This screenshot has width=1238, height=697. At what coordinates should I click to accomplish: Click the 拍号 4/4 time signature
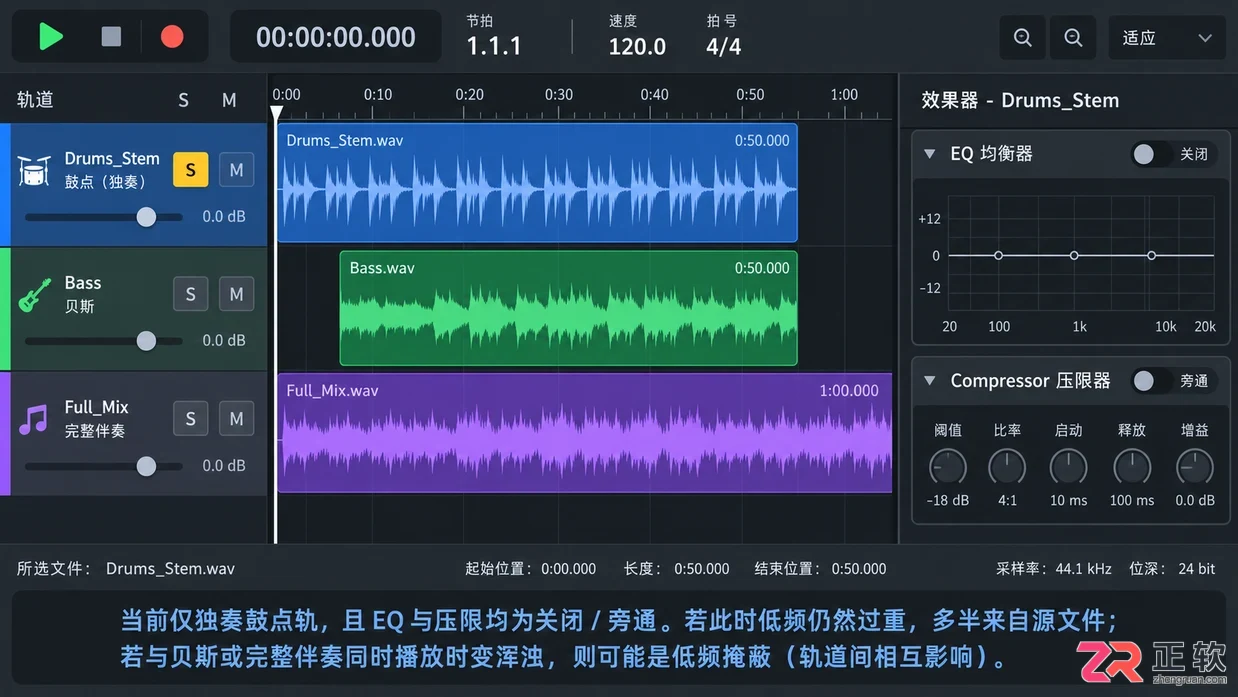click(724, 47)
